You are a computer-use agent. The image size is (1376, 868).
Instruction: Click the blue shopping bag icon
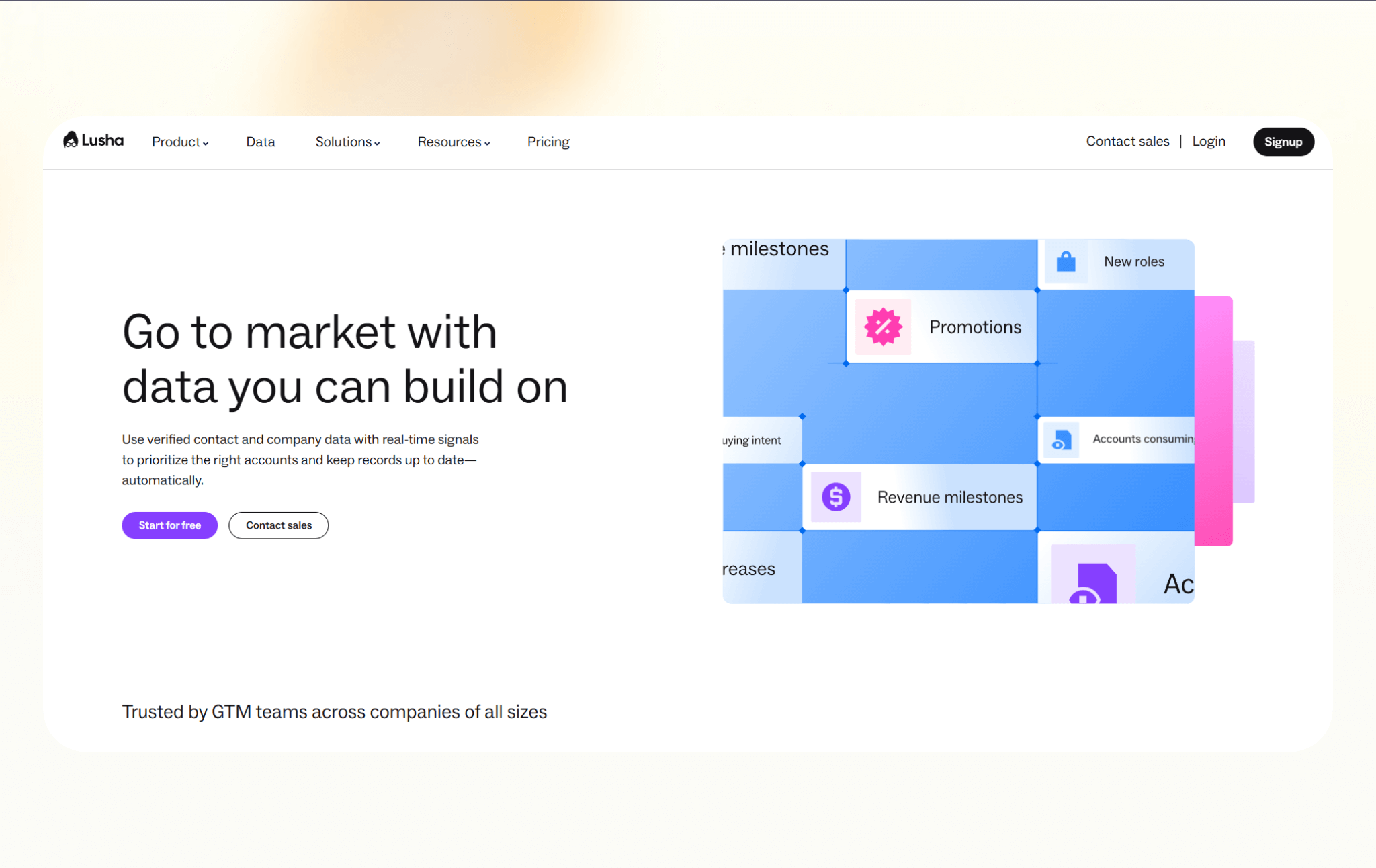[x=1066, y=261]
